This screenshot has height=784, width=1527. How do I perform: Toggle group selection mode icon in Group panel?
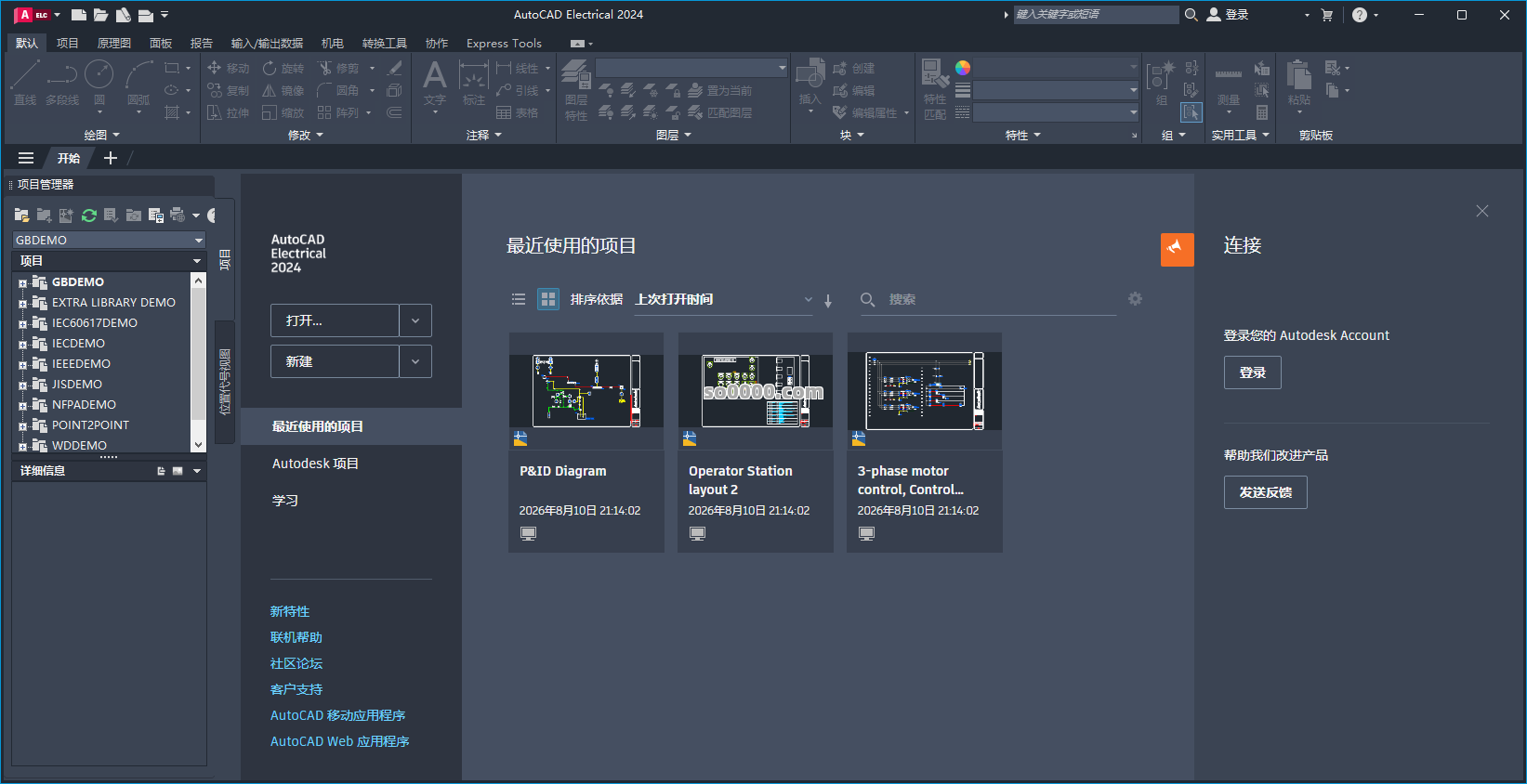(1191, 112)
